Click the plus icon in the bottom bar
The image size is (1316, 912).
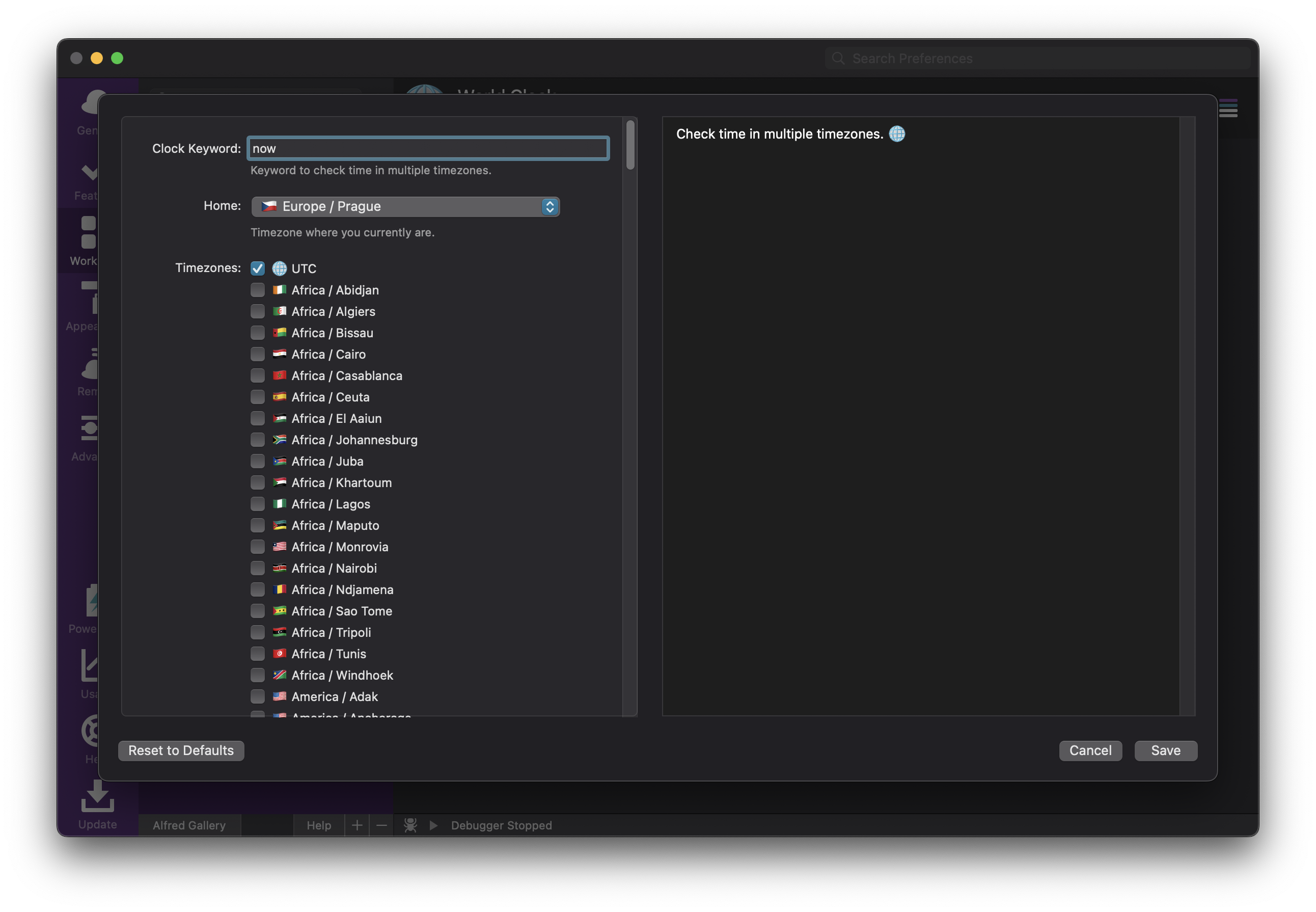click(357, 825)
